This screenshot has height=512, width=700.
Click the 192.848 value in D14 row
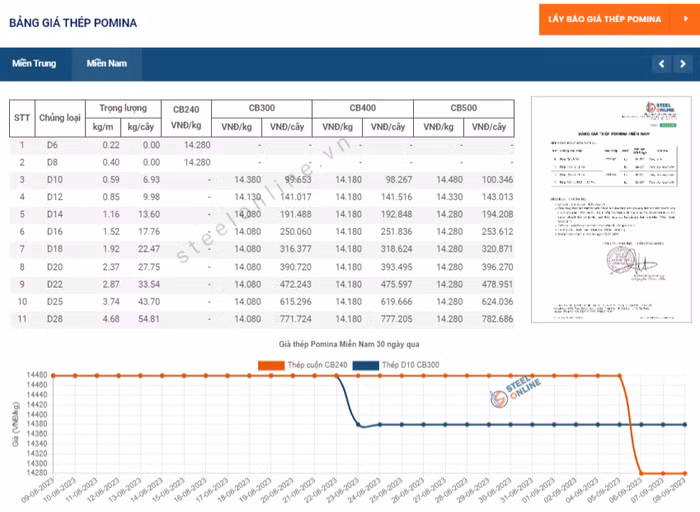click(x=396, y=215)
